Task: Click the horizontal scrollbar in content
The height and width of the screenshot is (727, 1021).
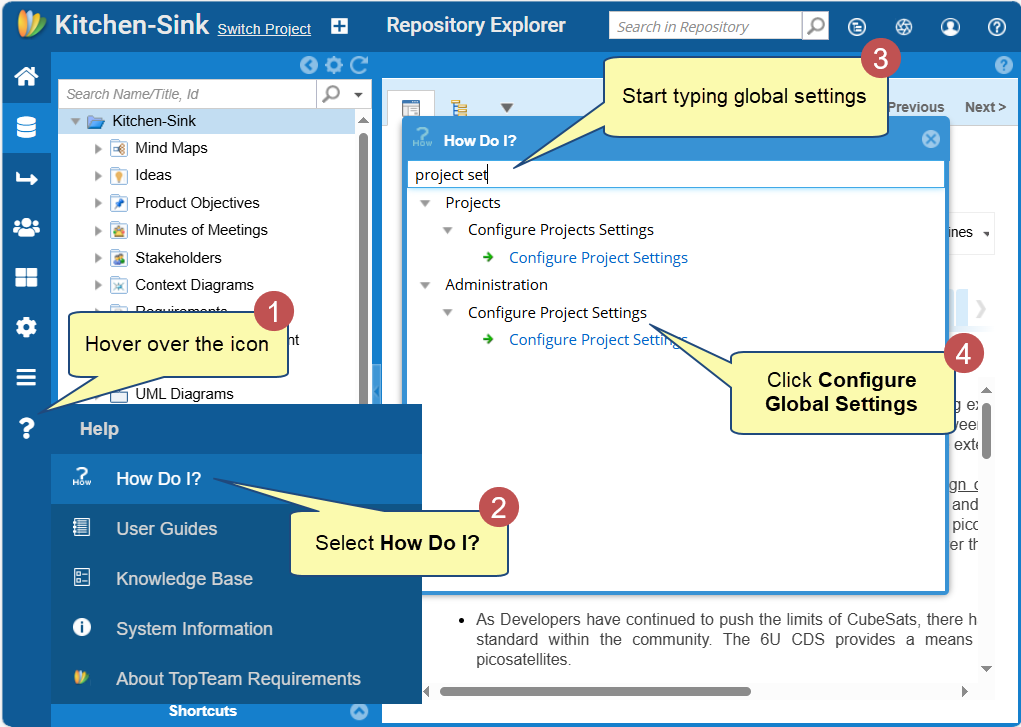Action: (x=595, y=691)
